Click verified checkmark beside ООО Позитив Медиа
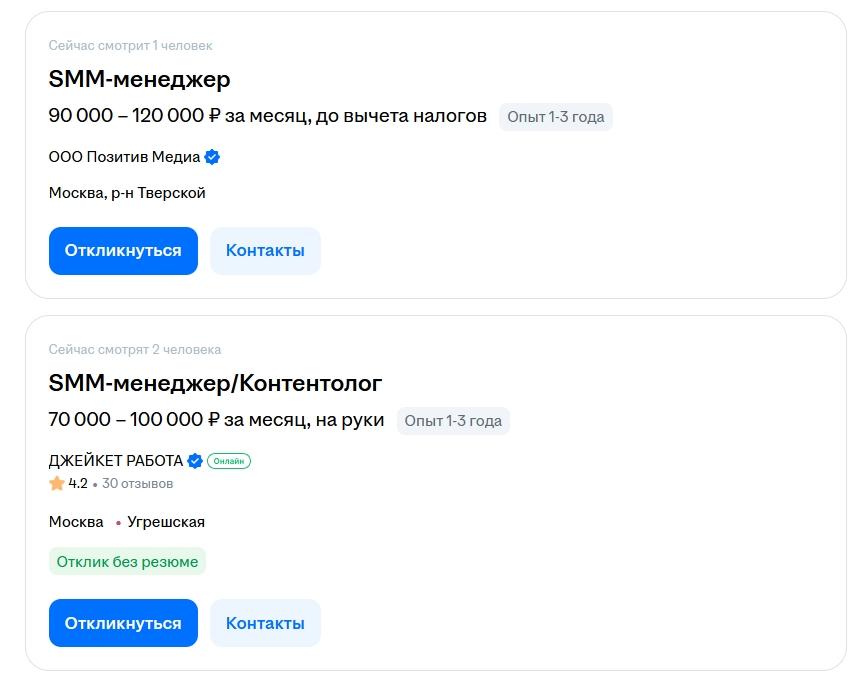The width and height of the screenshot is (859, 680). click(x=212, y=157)
